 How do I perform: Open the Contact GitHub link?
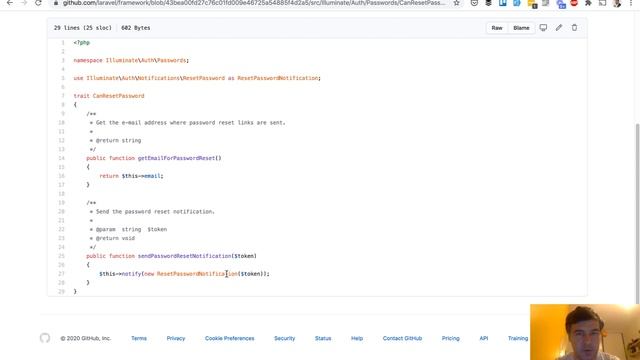[402, 338]
